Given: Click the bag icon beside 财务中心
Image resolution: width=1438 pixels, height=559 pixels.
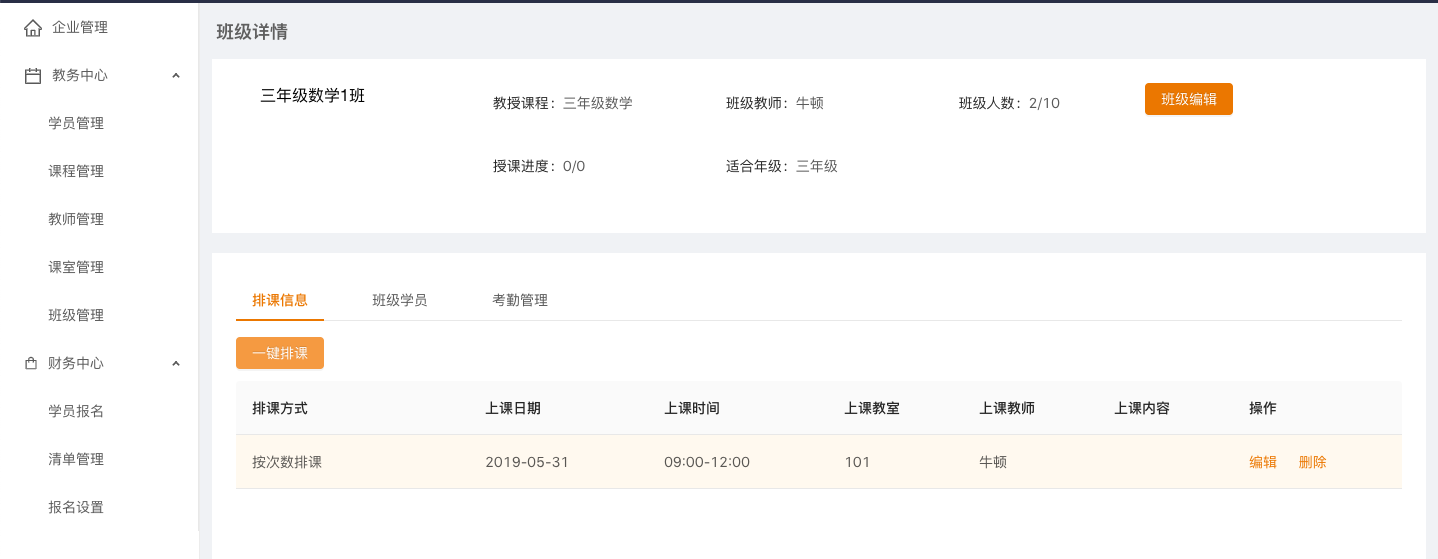Looking at the screenshot, I should pos(31,364).
